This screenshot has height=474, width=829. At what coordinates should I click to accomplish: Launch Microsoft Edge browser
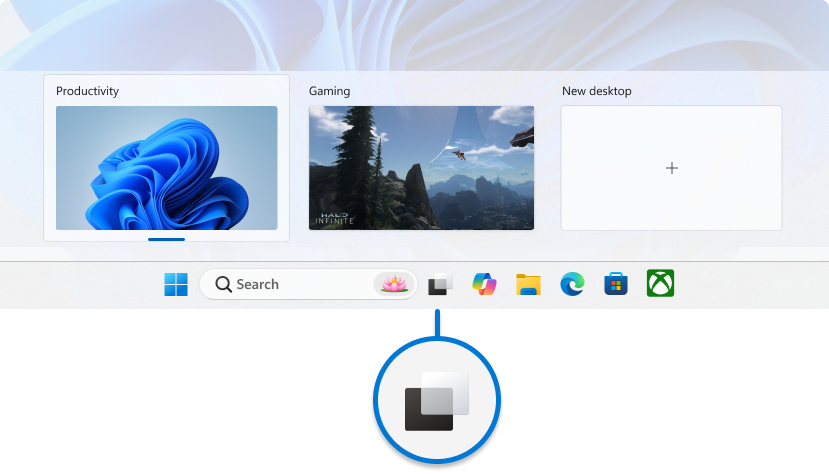(x=572, y=285)
